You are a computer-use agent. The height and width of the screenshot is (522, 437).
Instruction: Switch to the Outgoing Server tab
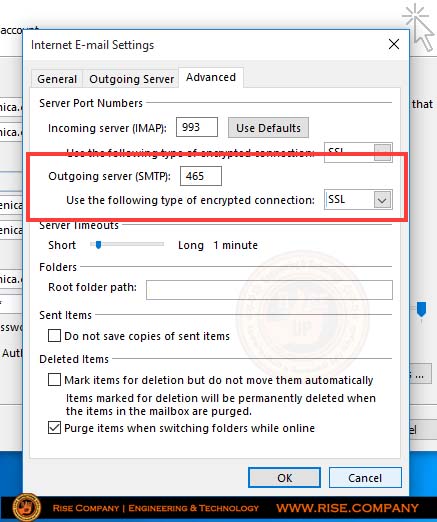coord(131,79)
